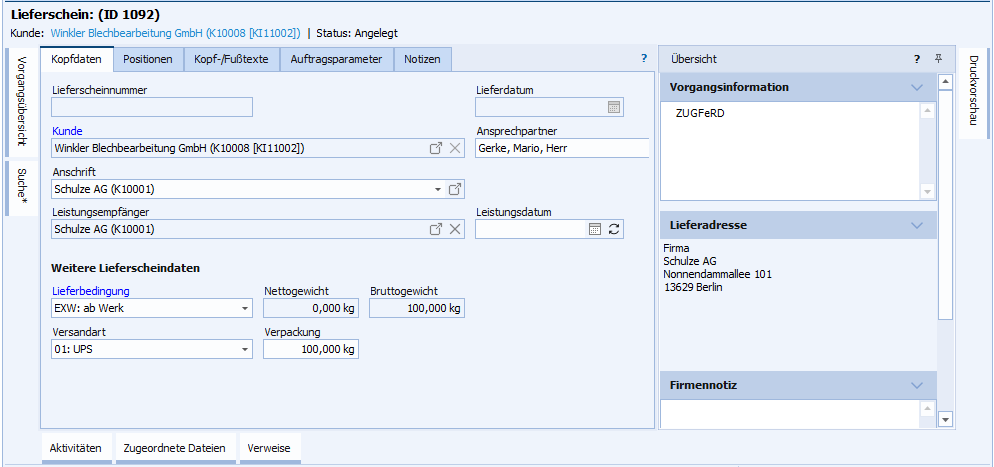
Task: Open help in Übersicht panel header
Action: [x=917, y=59]
